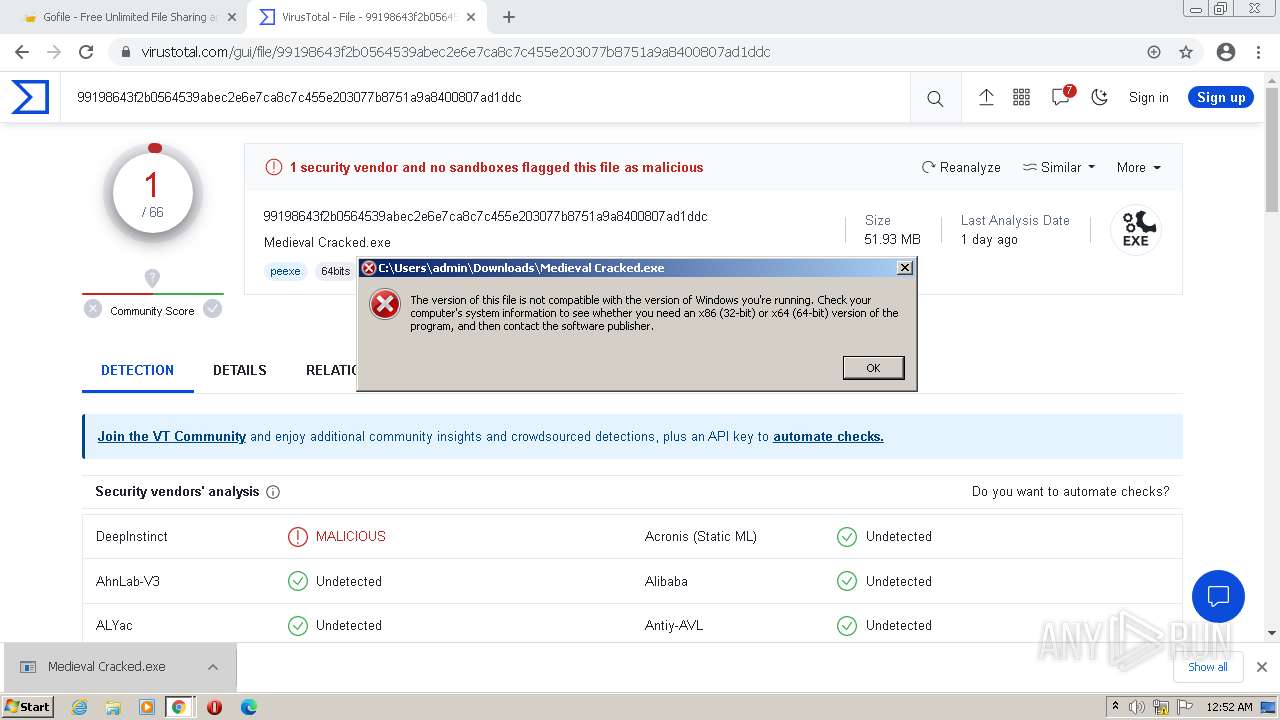Click Show all downloads

tap(1208, 667)
